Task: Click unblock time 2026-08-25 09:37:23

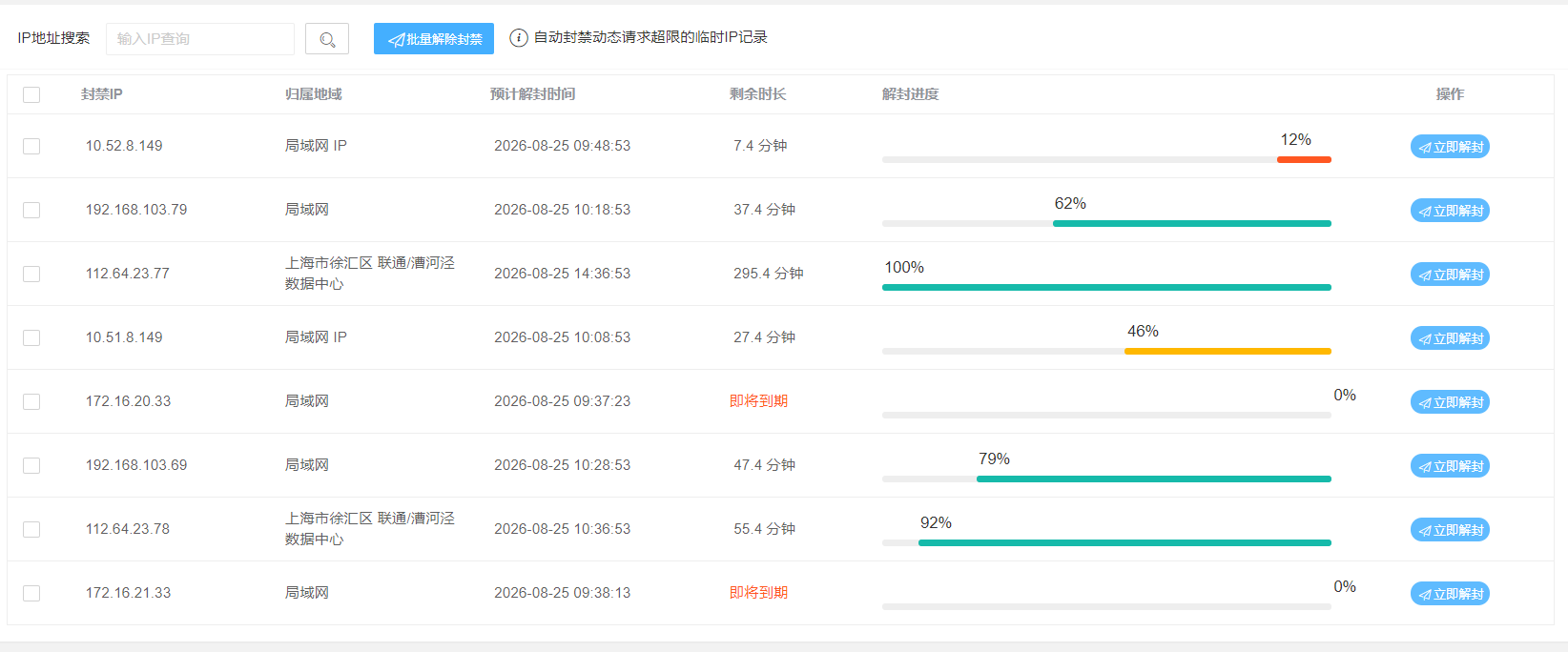Action: [563, 401]
